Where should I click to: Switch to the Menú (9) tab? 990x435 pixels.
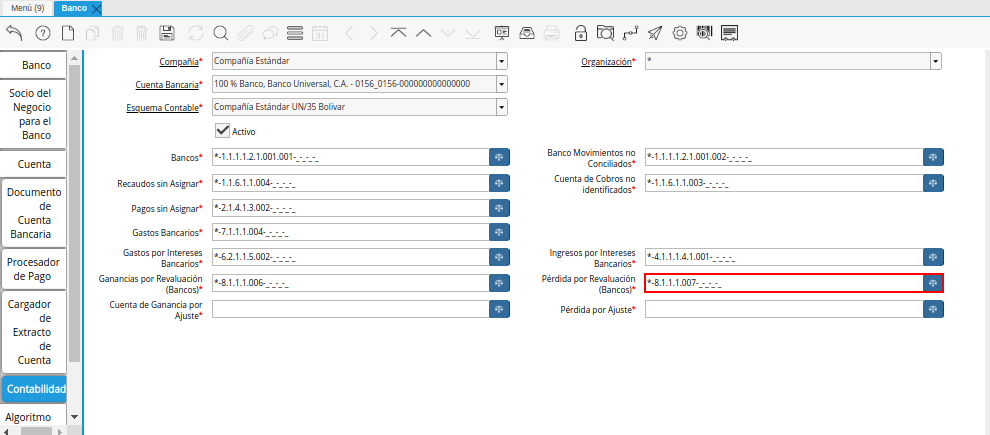27,8
